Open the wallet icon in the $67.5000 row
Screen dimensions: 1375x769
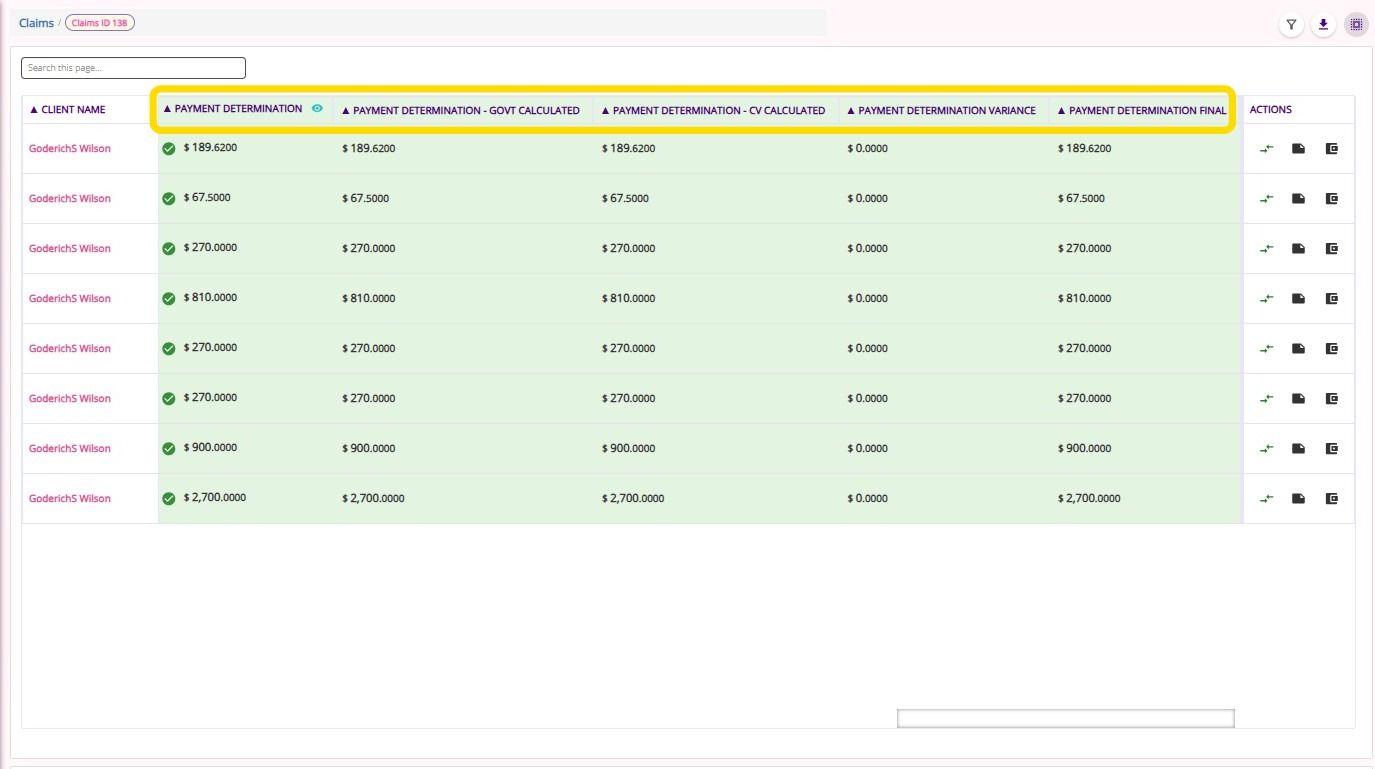click(x=1331, y=199)
